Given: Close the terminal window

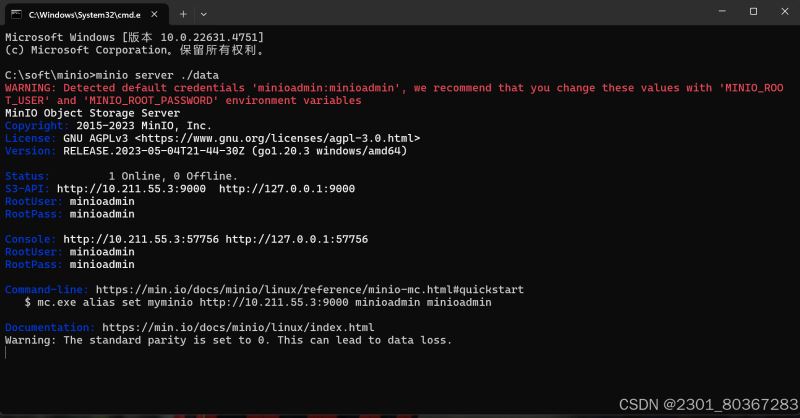Looking at the screenshot, I should 785,11.
